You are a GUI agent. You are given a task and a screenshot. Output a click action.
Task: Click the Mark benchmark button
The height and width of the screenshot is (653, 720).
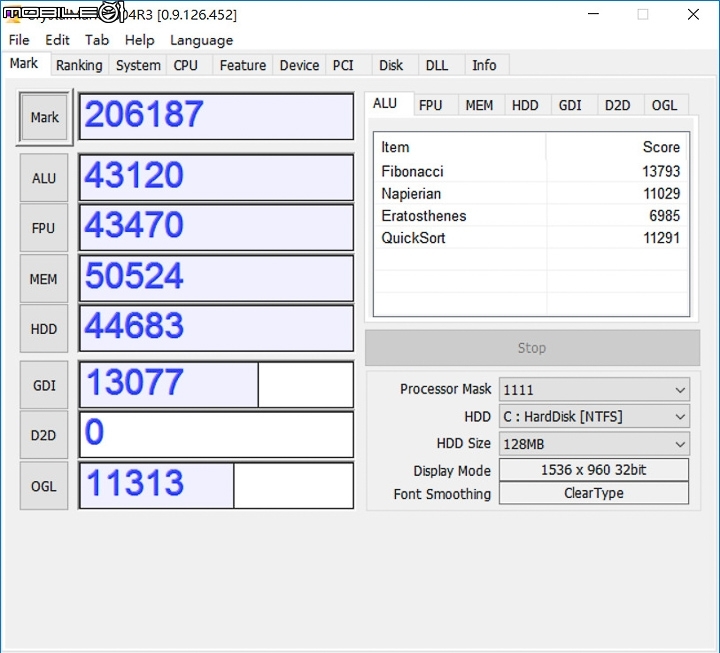[x=45, y=118]
